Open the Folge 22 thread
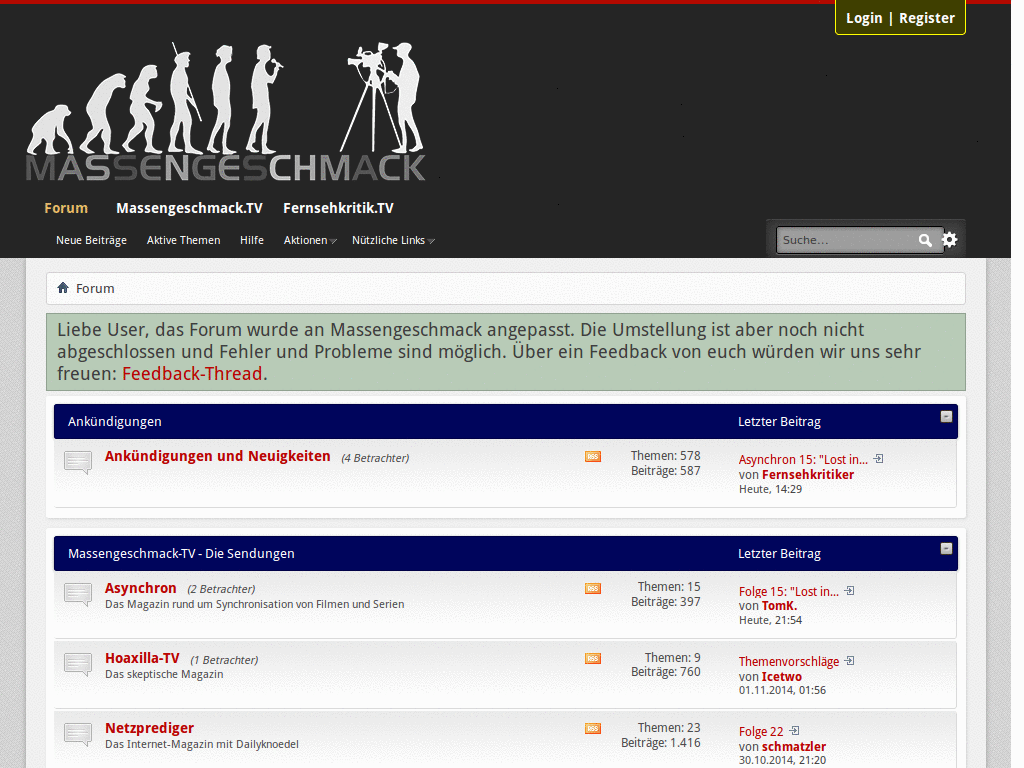1024x768 pixels. coord(761,731)
